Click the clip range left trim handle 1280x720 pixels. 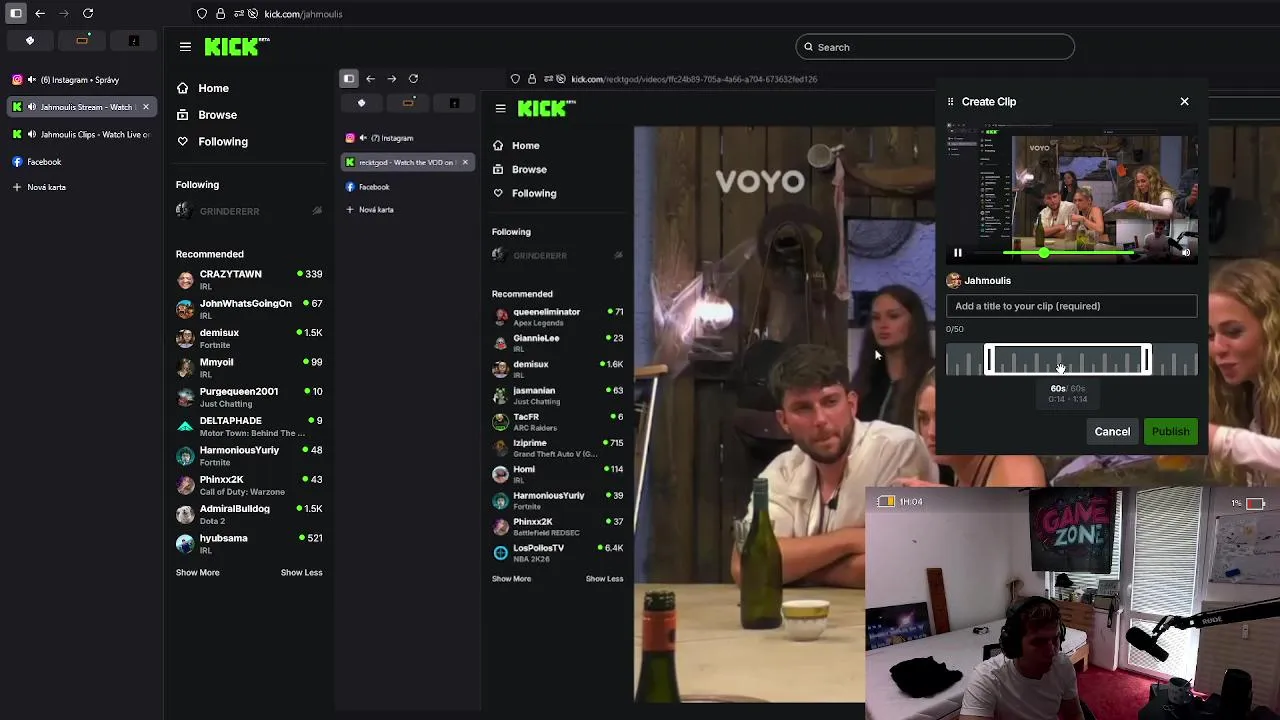click(x=989, y=360)
